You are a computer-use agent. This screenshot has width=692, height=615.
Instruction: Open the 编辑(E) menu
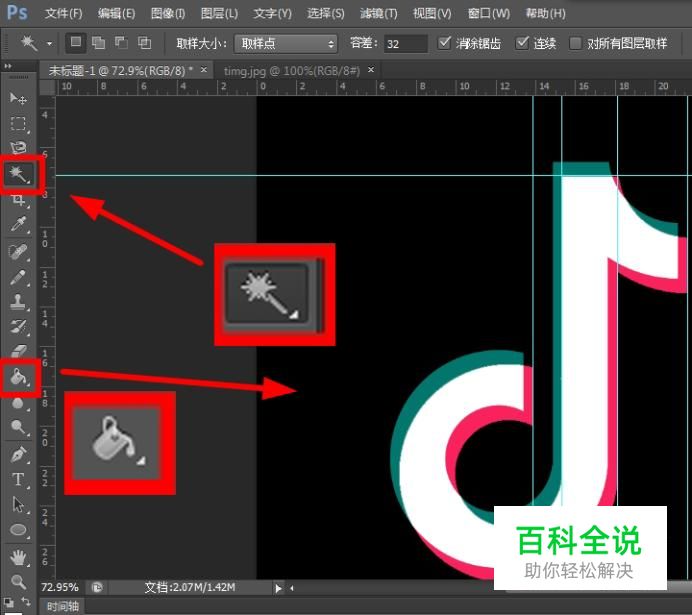[x=117, y=14]
